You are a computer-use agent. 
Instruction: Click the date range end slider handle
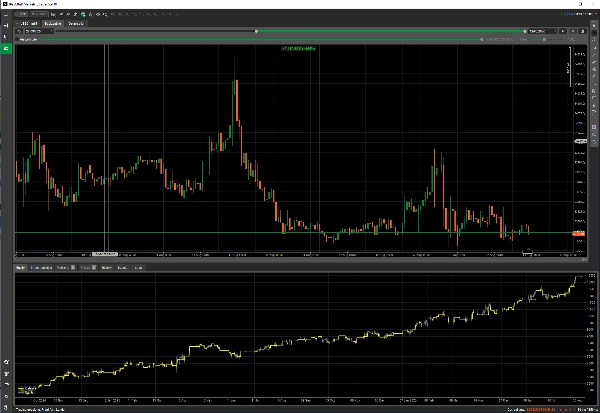[524, 31]
